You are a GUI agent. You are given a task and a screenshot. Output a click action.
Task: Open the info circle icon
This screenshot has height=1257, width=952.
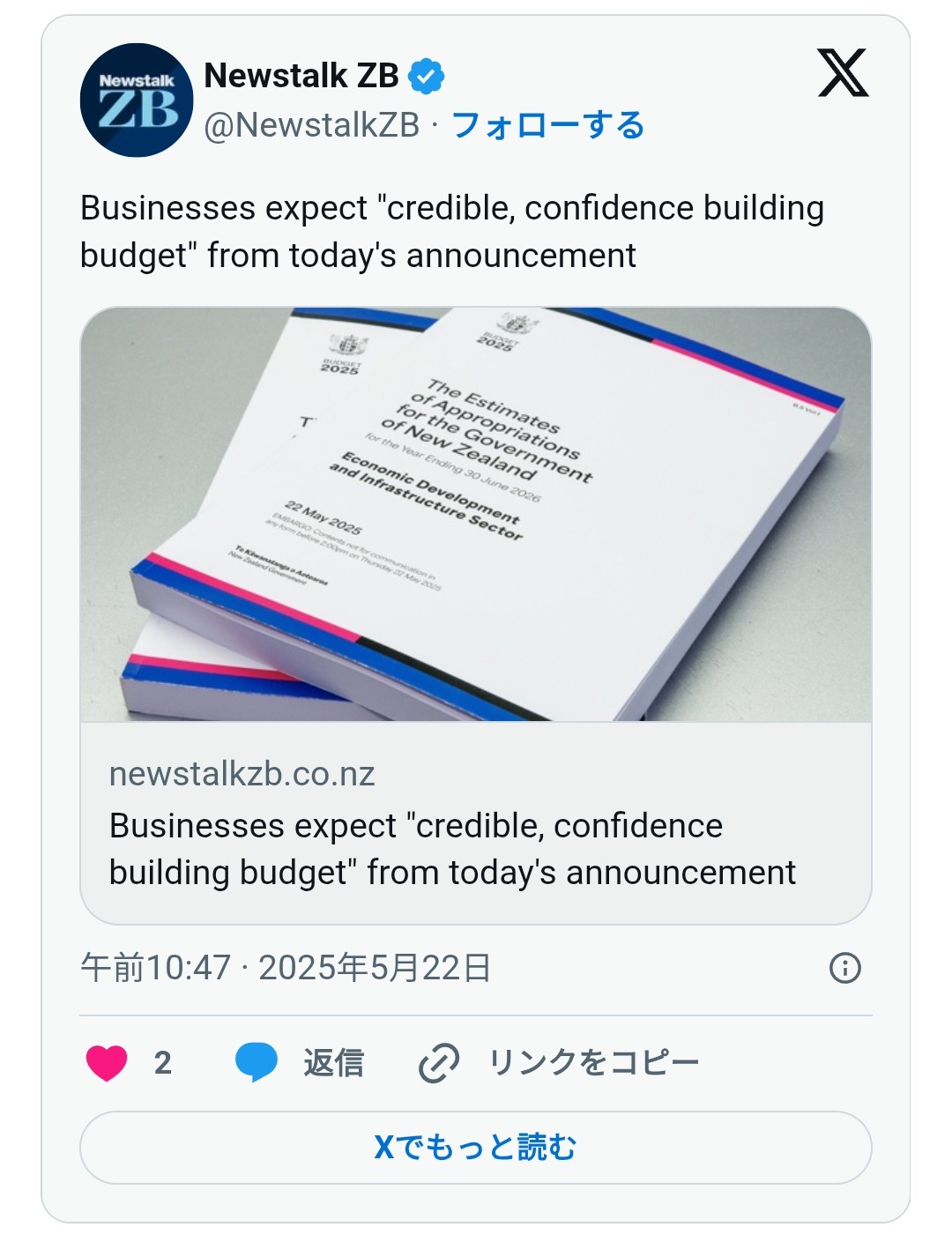[844, 968]
